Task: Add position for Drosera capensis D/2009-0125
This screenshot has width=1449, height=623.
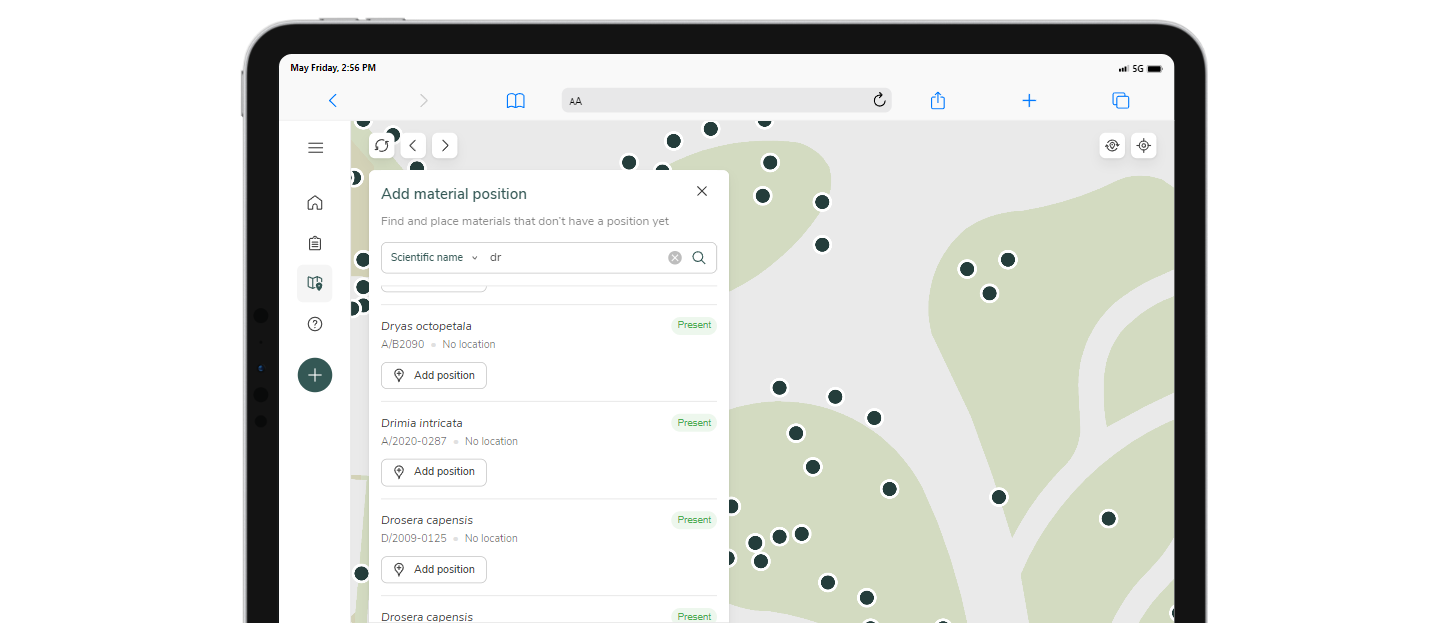Action: click(434, 569)
